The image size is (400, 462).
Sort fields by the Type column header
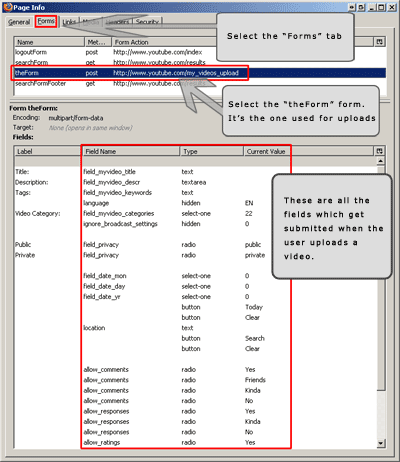(x=212, y=151)
